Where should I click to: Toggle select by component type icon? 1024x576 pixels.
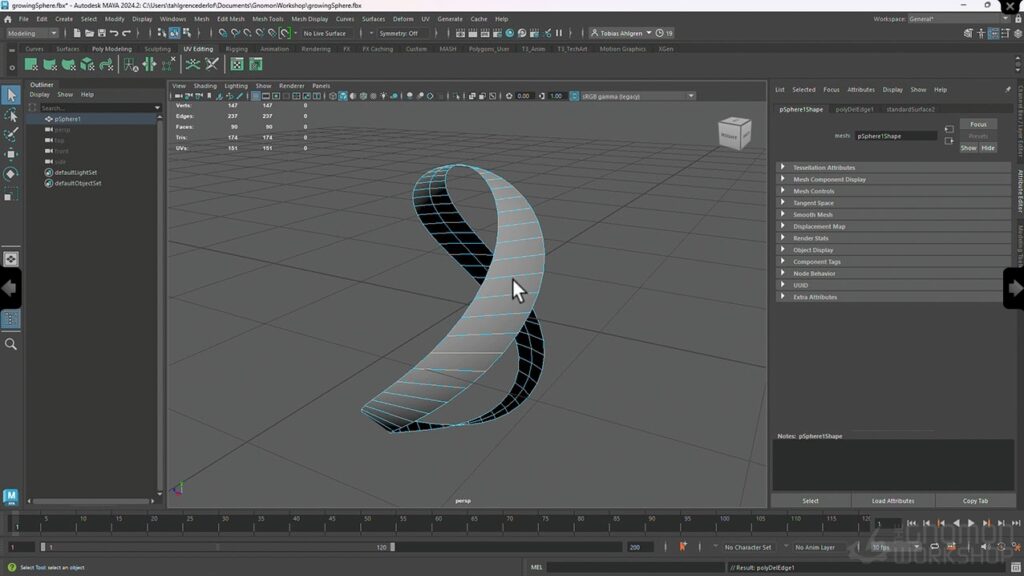(x=187, y=33)
